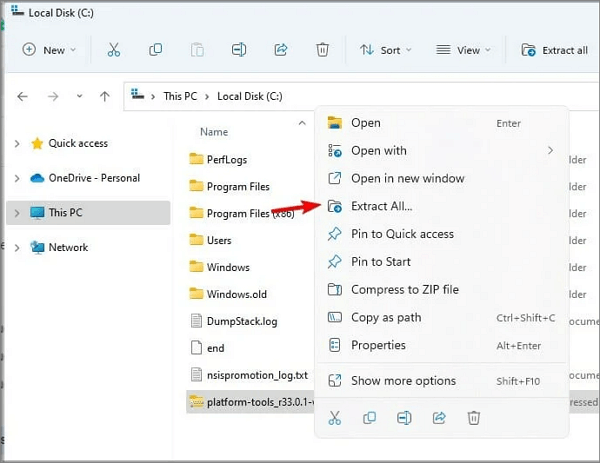Screen dimensions: 600x463
Task: Expand the Network tree node
Action: (17, 248)
